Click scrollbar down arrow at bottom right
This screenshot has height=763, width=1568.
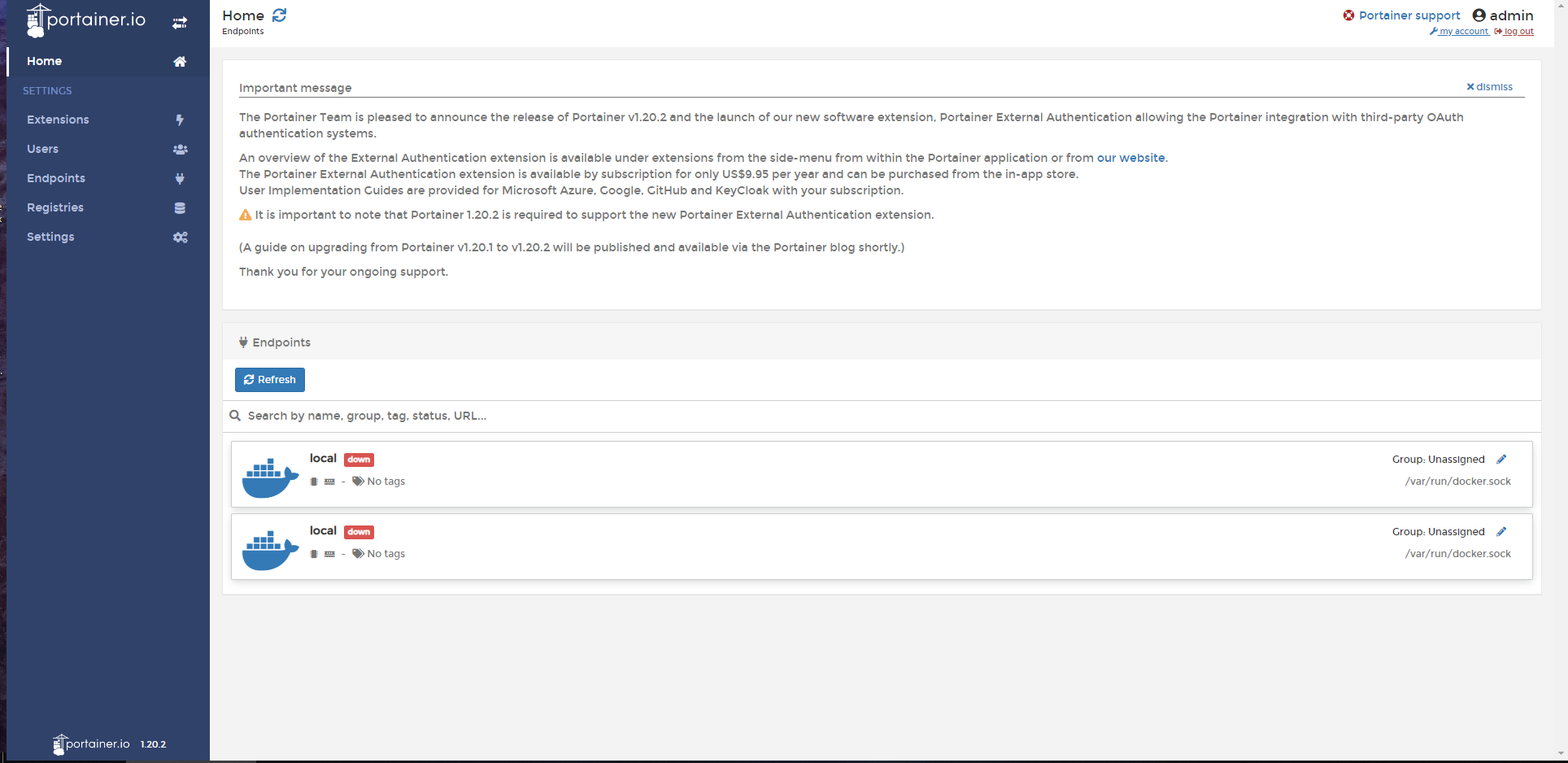1561,754
